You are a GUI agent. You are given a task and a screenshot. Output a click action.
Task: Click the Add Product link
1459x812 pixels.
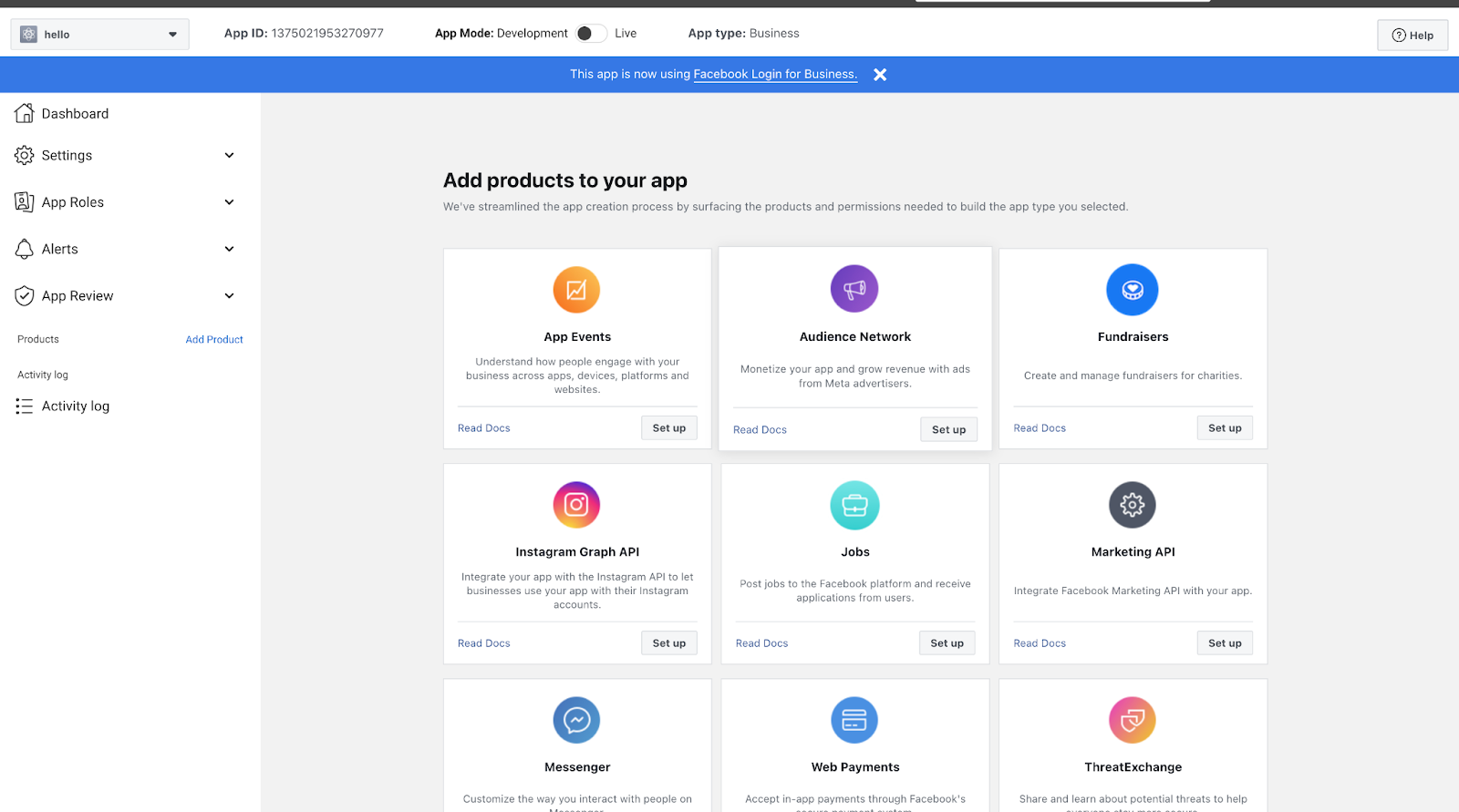pyautogui.click(x=214, y=340)
